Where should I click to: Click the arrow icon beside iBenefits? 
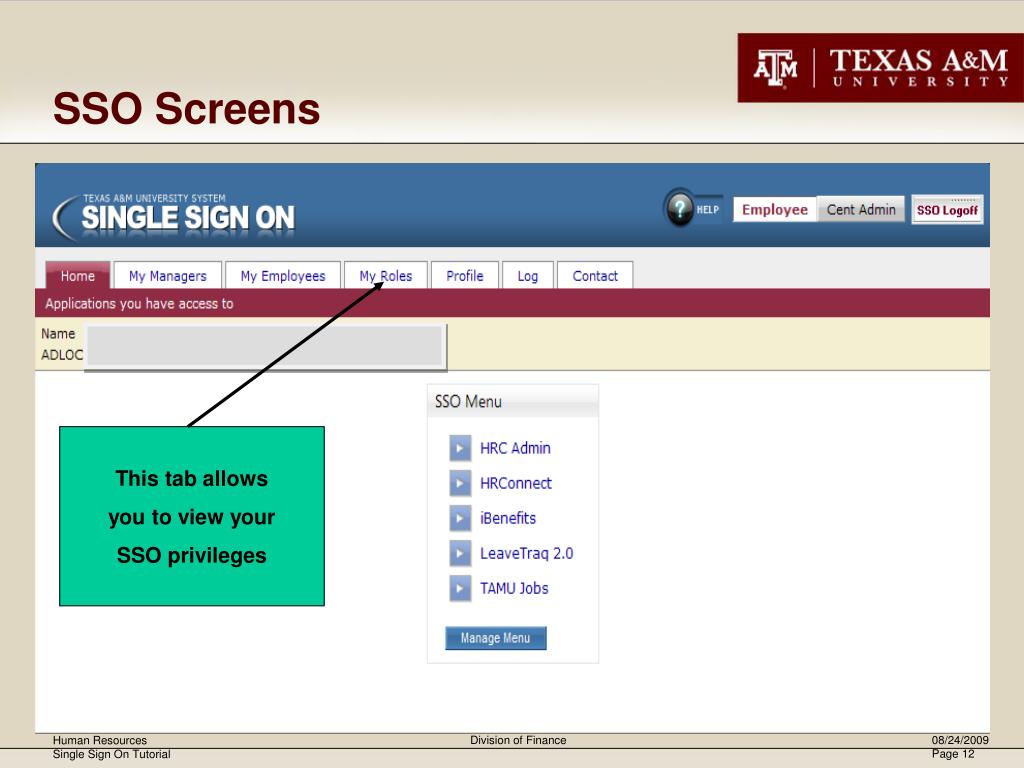coord(460,519)
